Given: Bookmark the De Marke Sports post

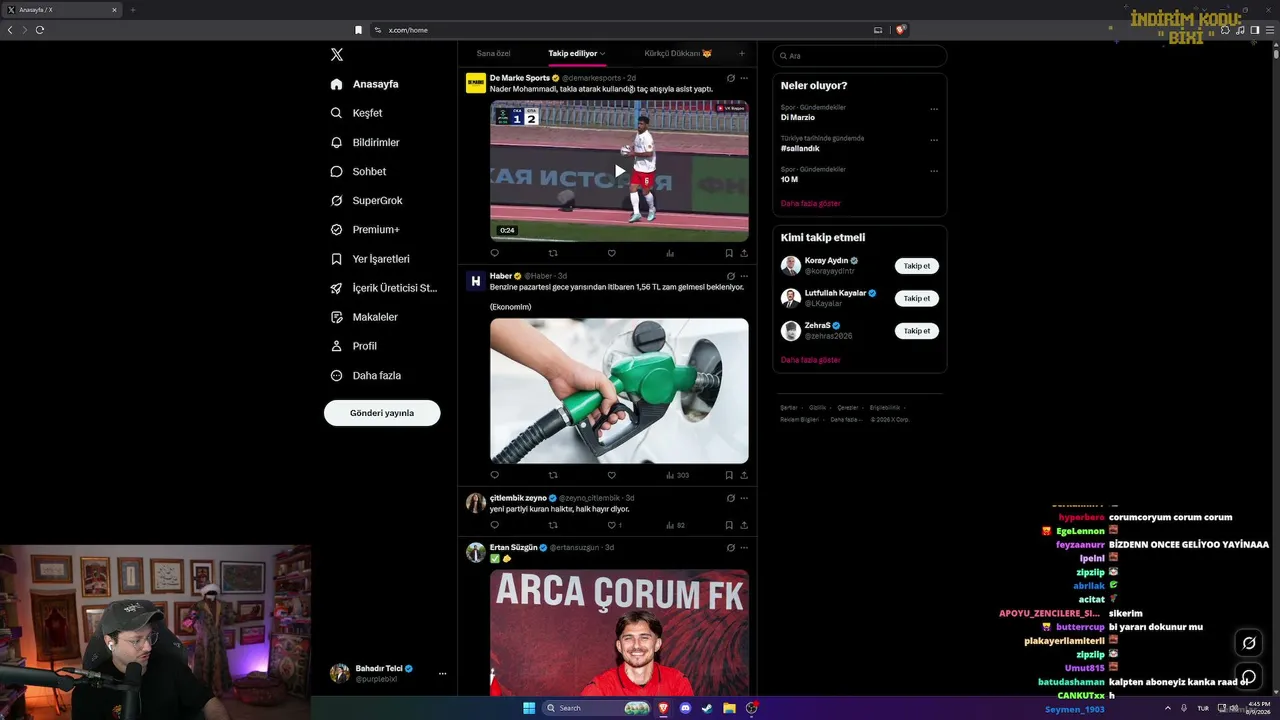Looking at the screenshot, I should pos(729,254).
